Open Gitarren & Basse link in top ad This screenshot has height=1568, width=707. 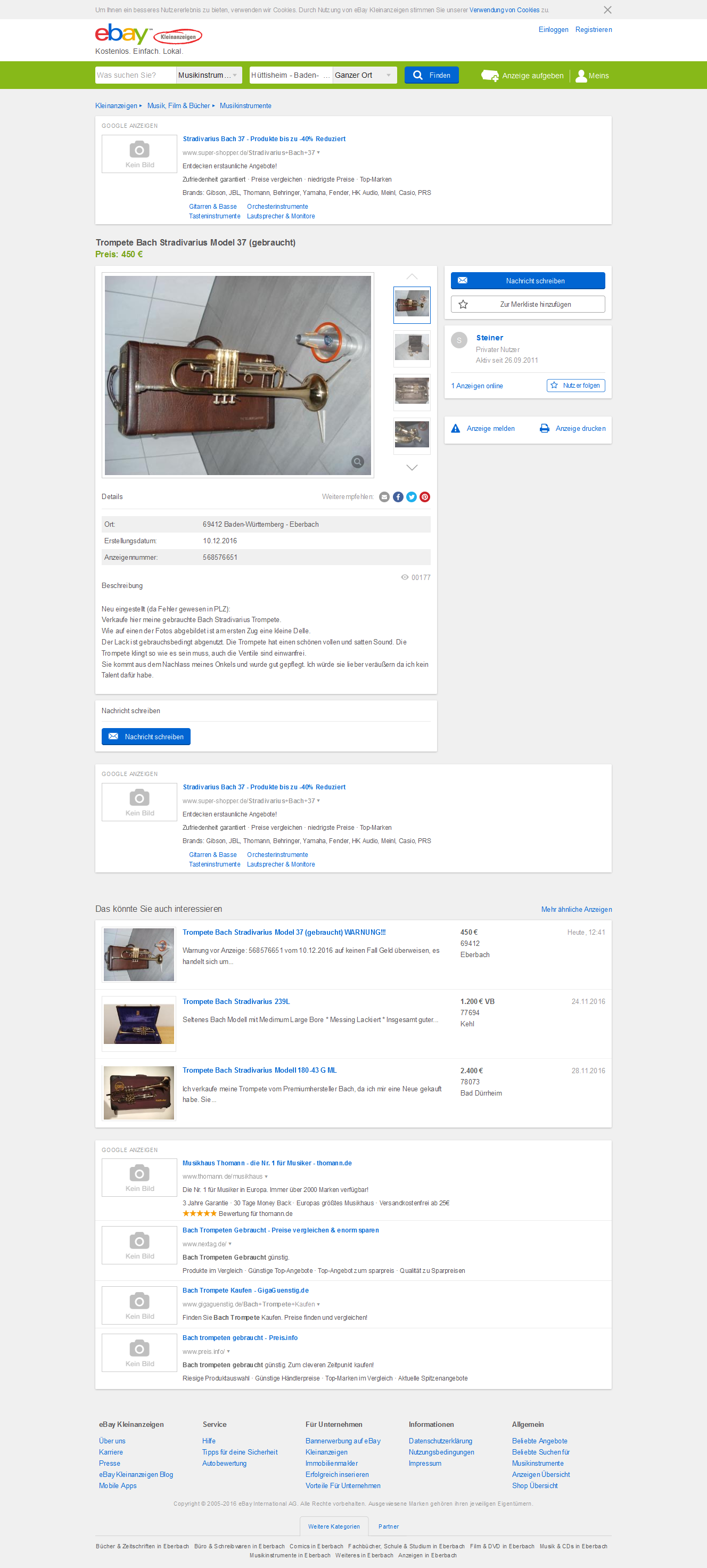tap(212, 206)
